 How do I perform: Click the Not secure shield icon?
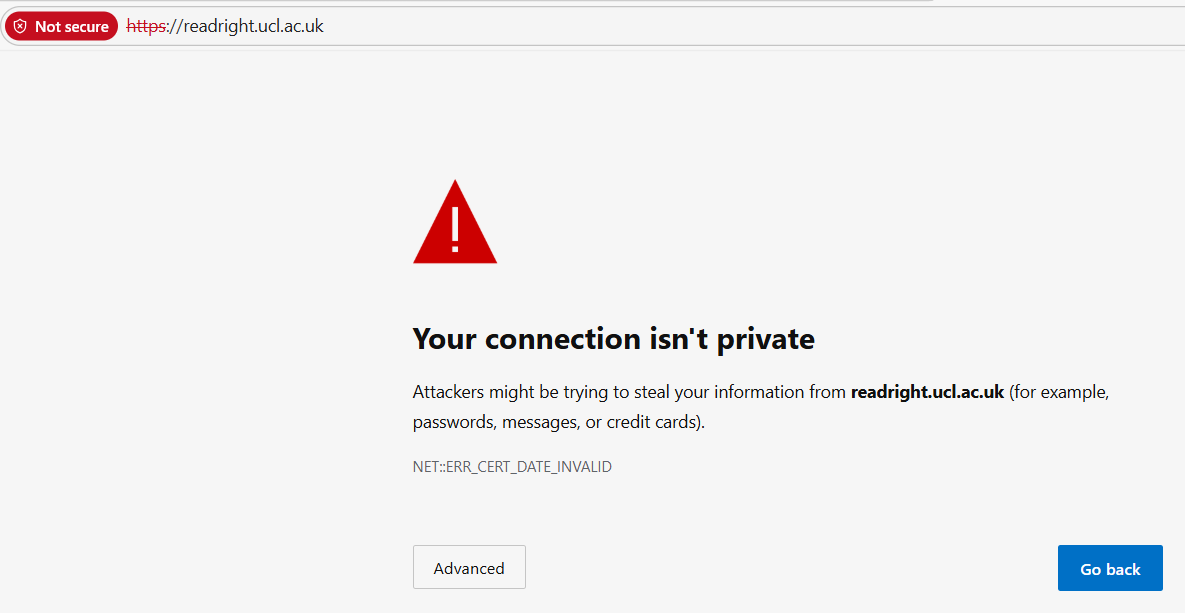pos(20,27)
